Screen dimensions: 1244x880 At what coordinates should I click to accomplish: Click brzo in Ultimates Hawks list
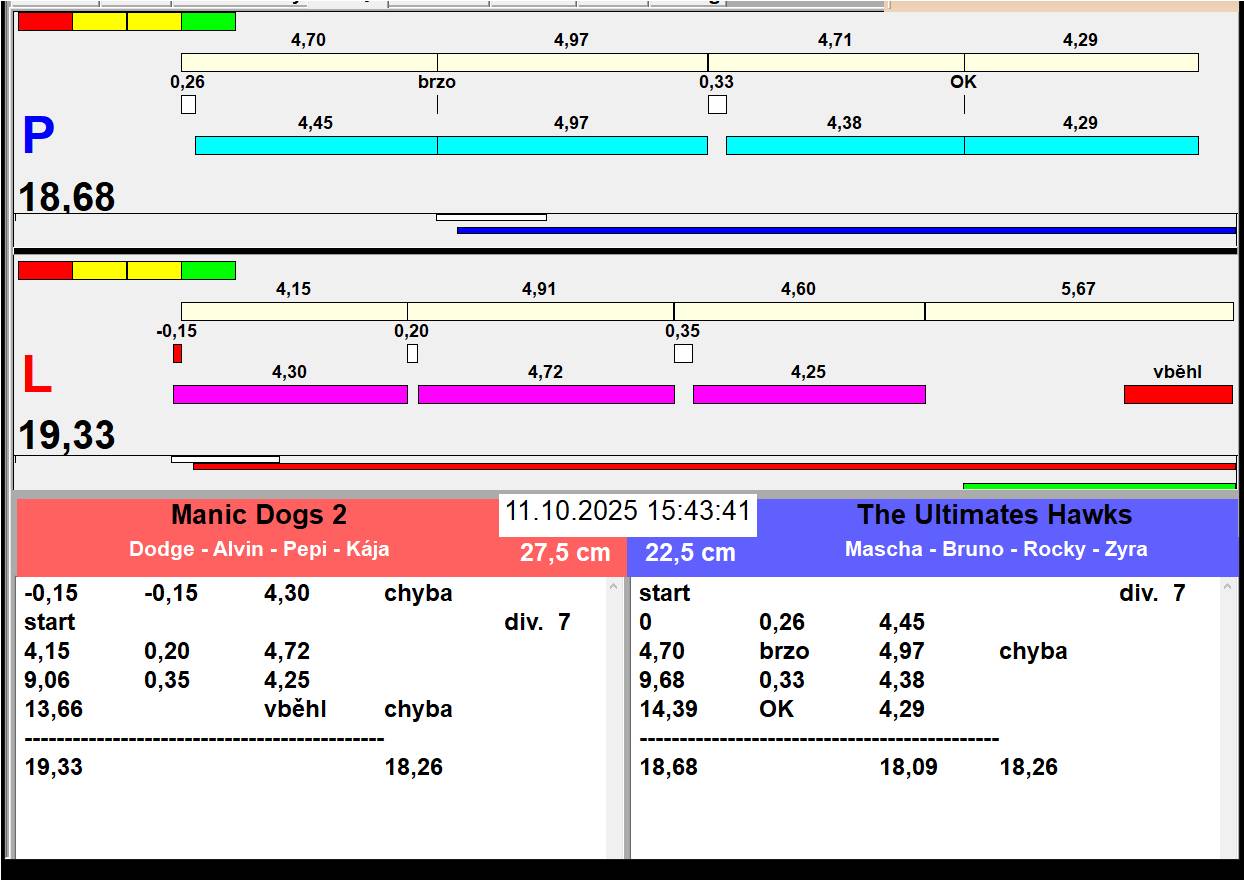coord(784,651)
